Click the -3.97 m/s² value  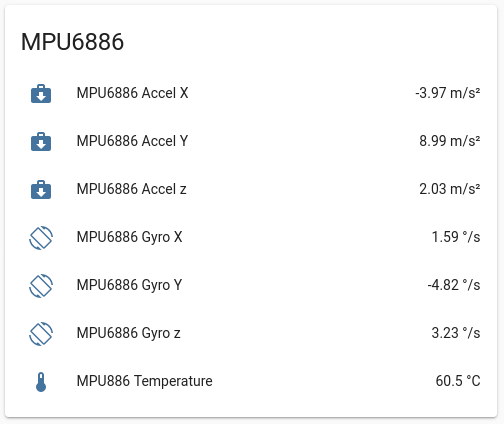pos(448,93)
